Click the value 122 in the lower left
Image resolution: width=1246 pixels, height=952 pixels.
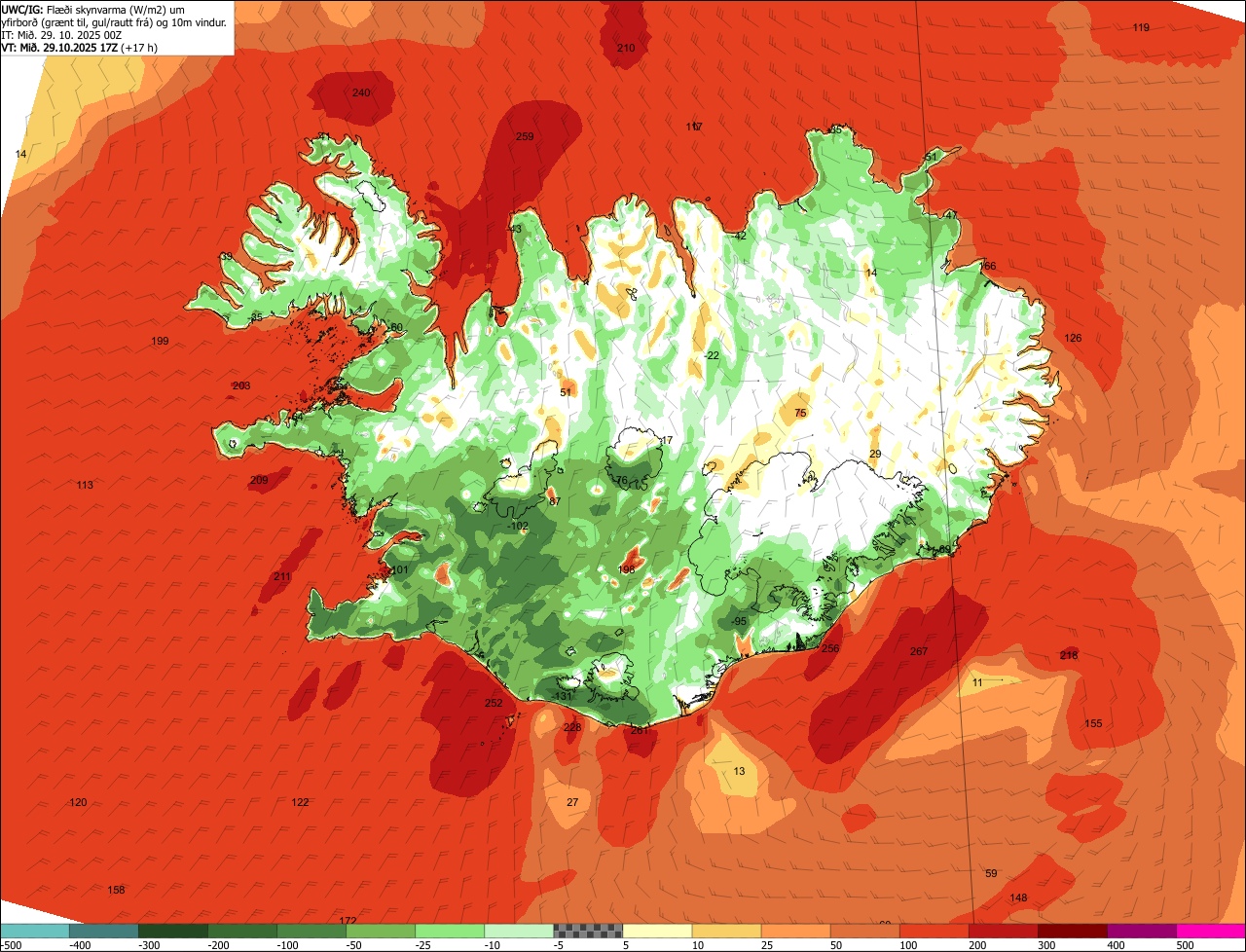300,802
